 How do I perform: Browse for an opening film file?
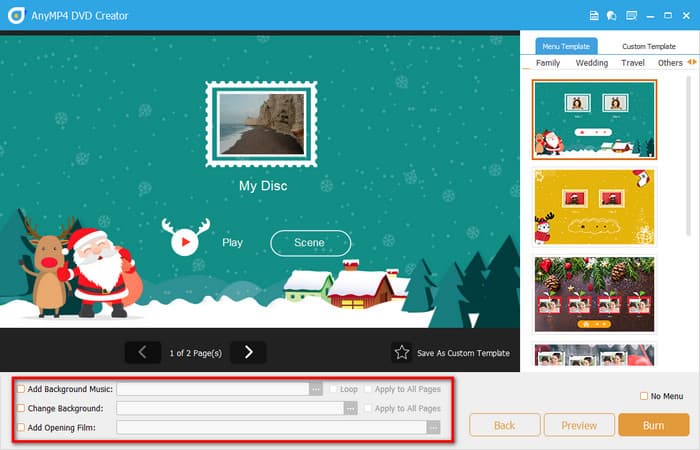click(x=433, y=427)
